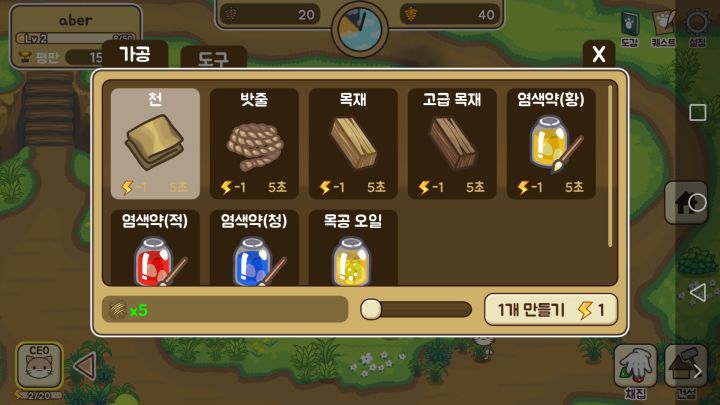
Task: Select the yellow dye 염색약(황) jar
Action: click(551, 144)
